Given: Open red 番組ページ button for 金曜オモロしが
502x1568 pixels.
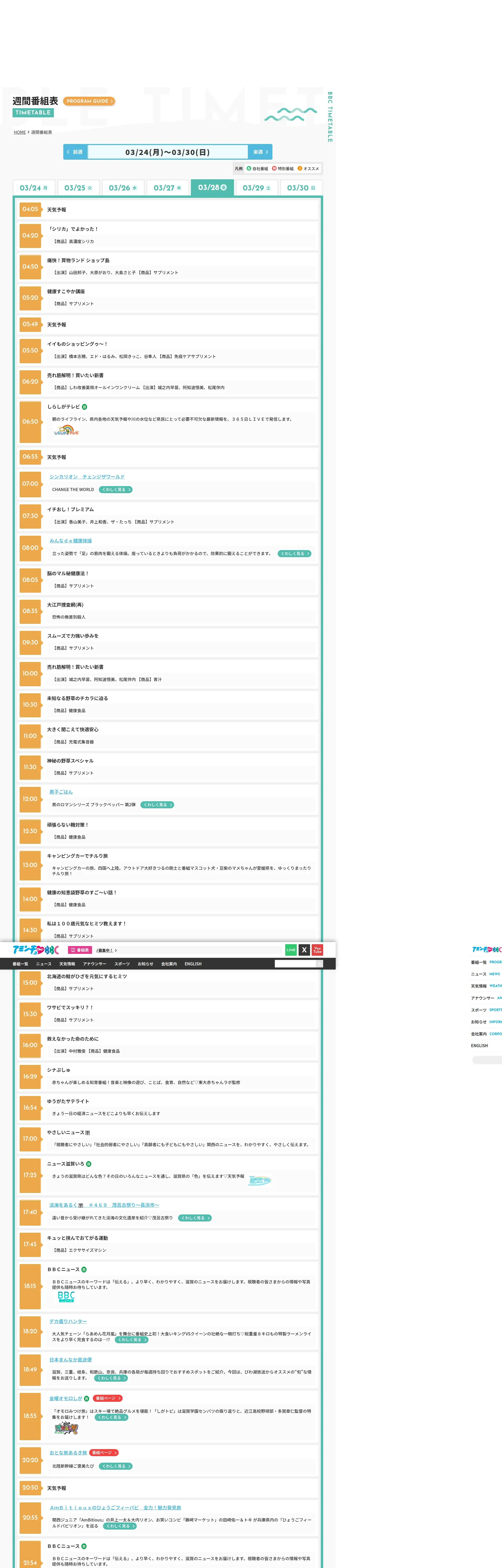Looking at the screenshot, I should point(108,1398).
